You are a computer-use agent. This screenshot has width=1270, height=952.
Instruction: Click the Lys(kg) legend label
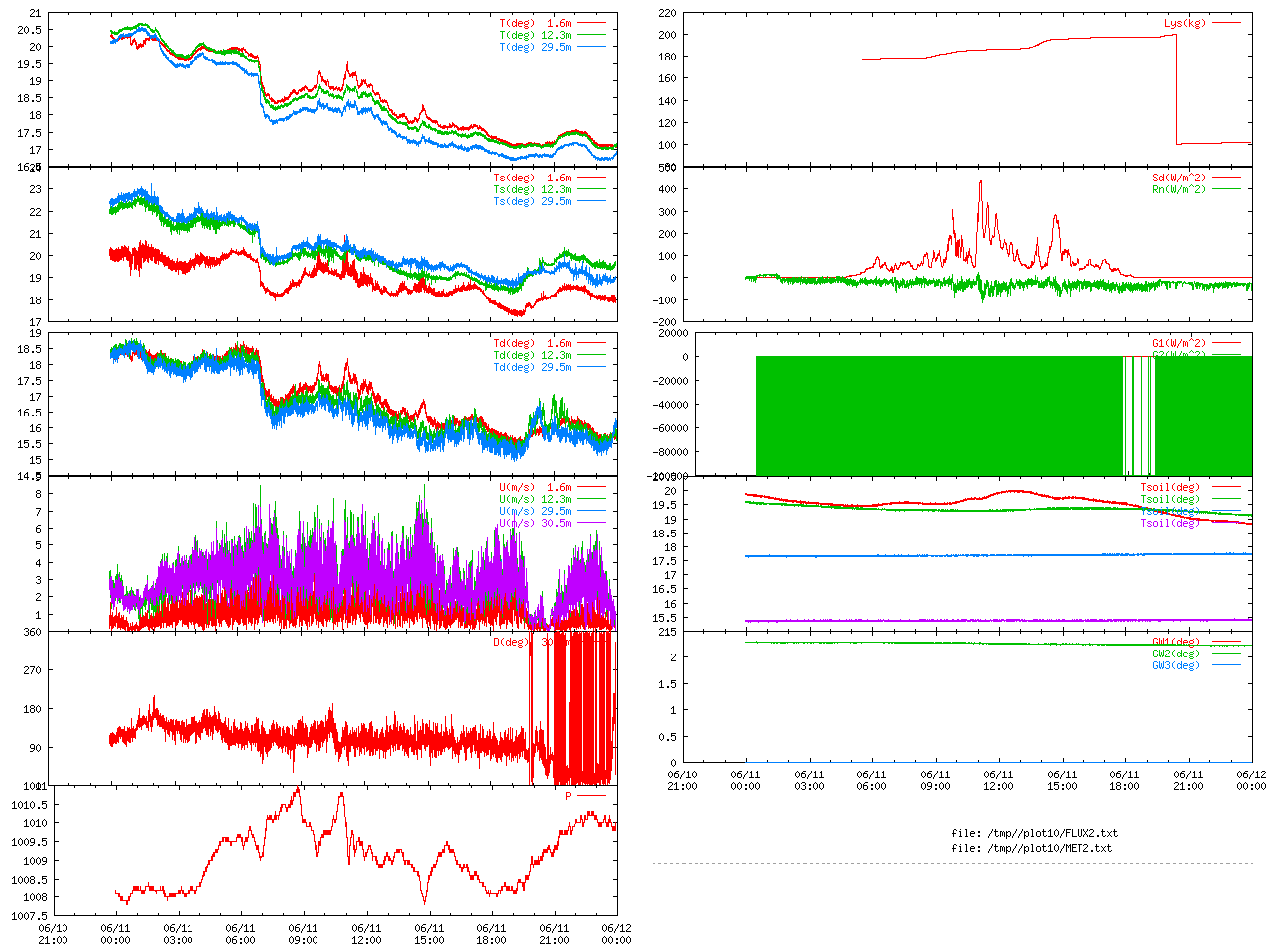[1185, 23]
